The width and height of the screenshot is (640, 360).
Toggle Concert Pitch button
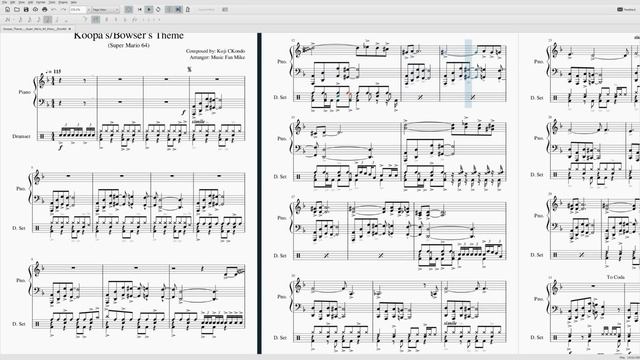coord(206,9)
